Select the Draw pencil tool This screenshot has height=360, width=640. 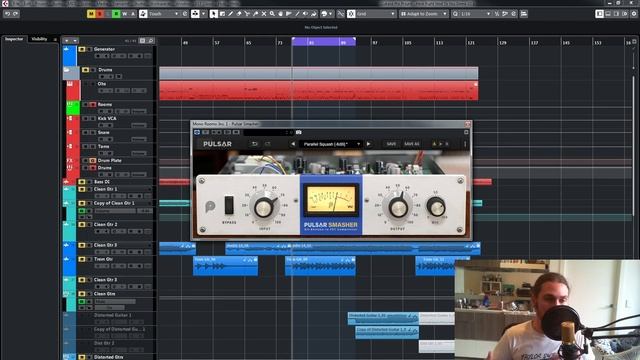230,14
